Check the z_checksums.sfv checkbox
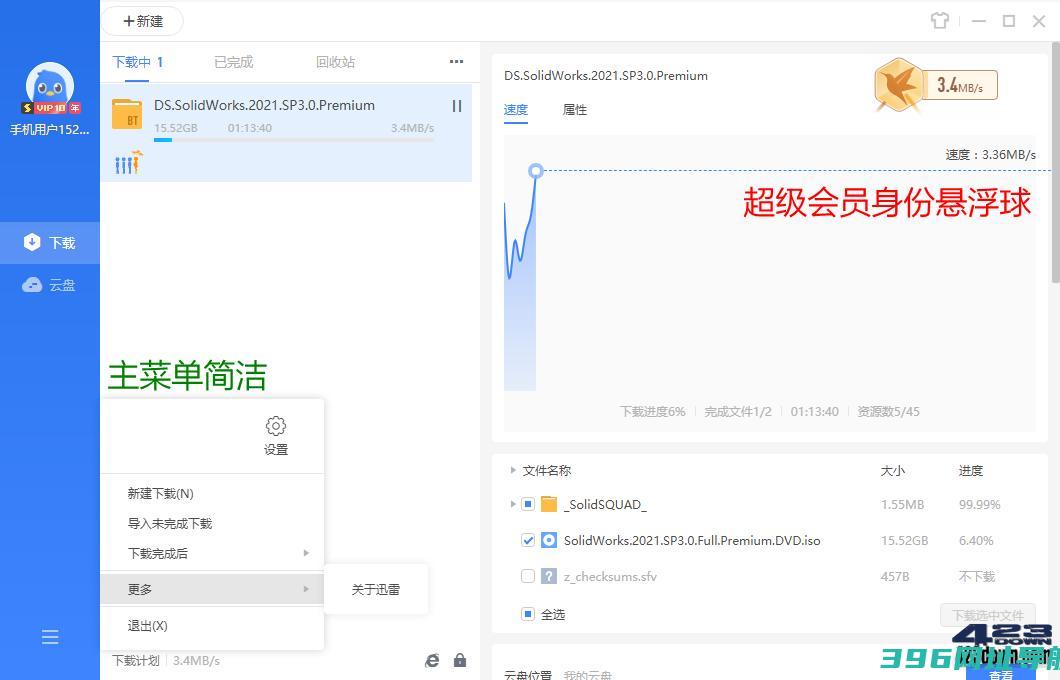This screenshot has height=680, width=1060. [x=528, y=577]
